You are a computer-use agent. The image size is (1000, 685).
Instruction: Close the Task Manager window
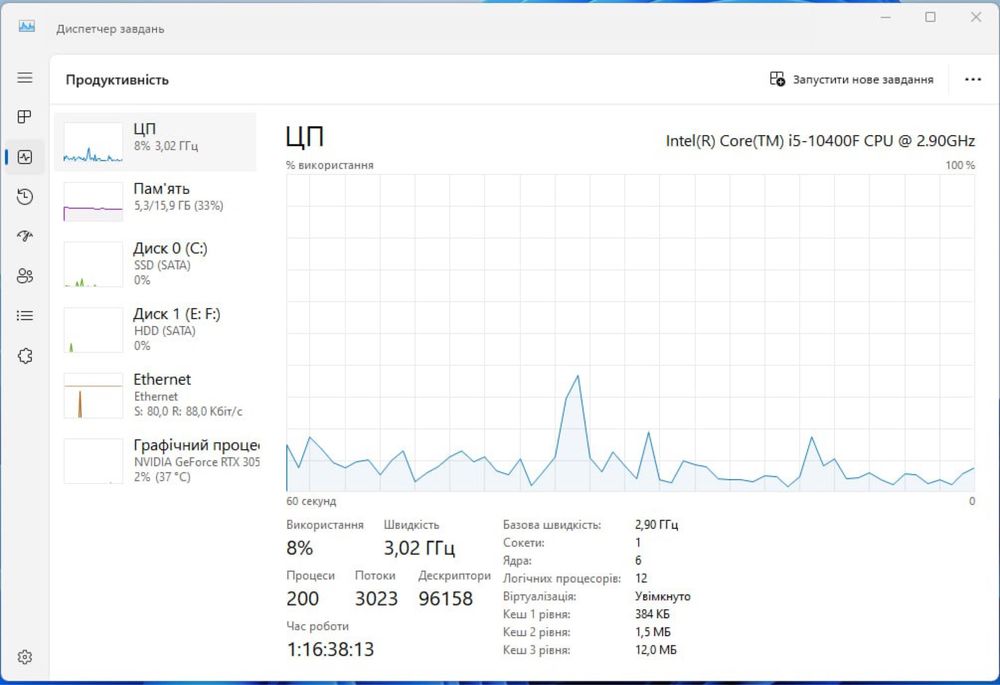point(976,17)
